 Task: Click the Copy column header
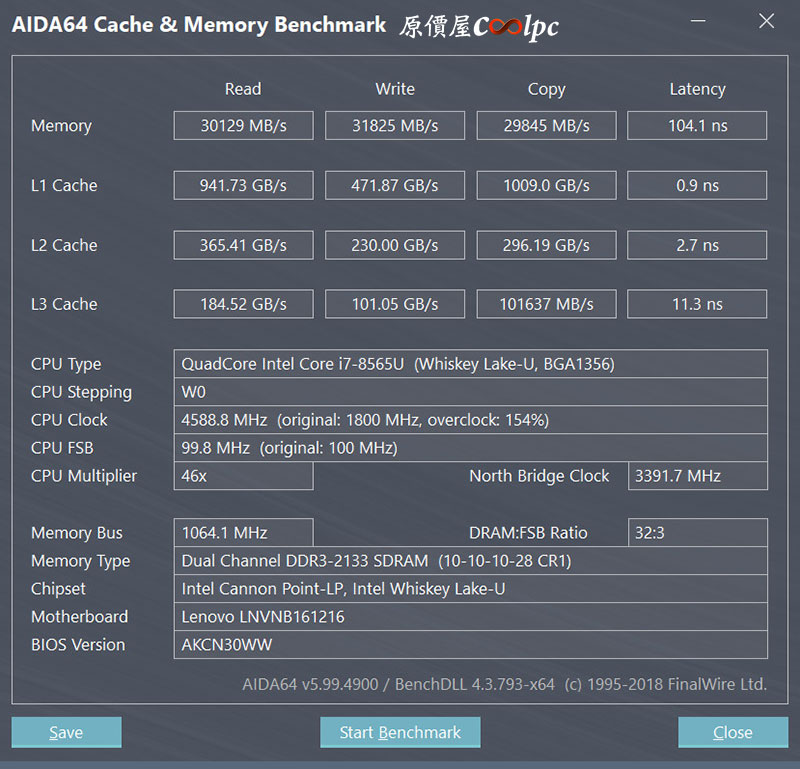coord(546,90)
